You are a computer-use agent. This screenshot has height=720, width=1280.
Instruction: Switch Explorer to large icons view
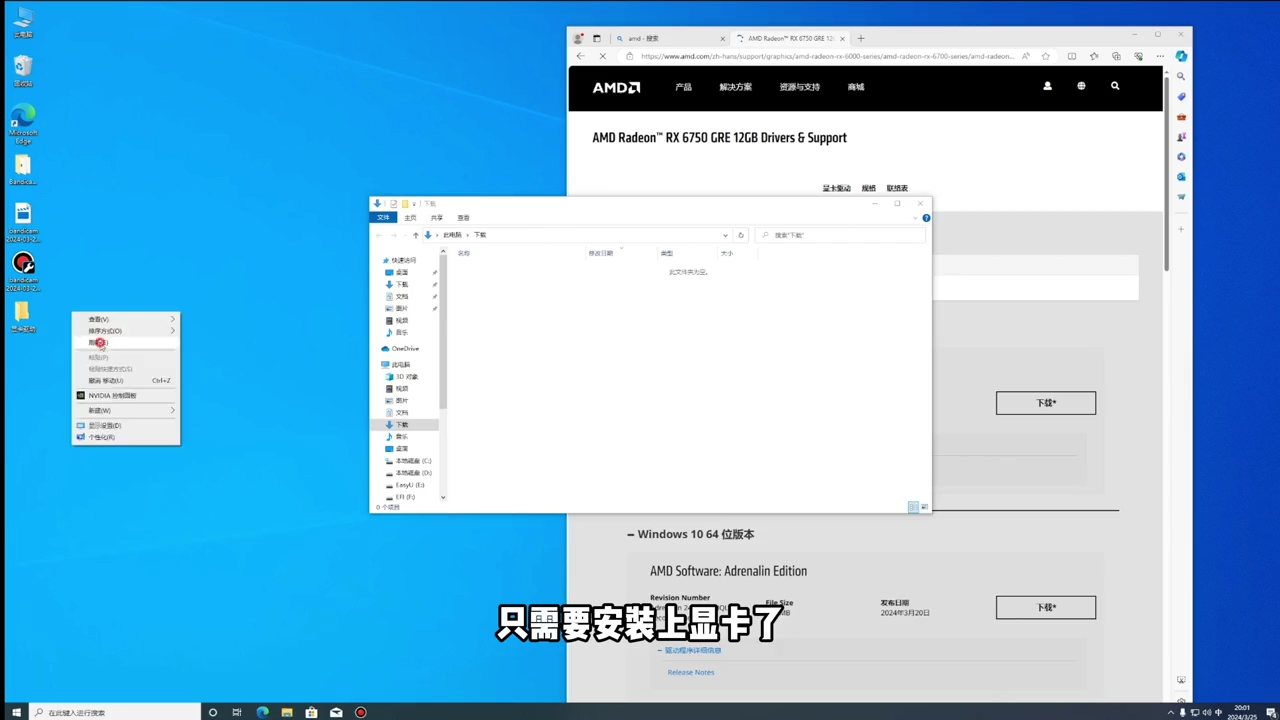[924, 507]
